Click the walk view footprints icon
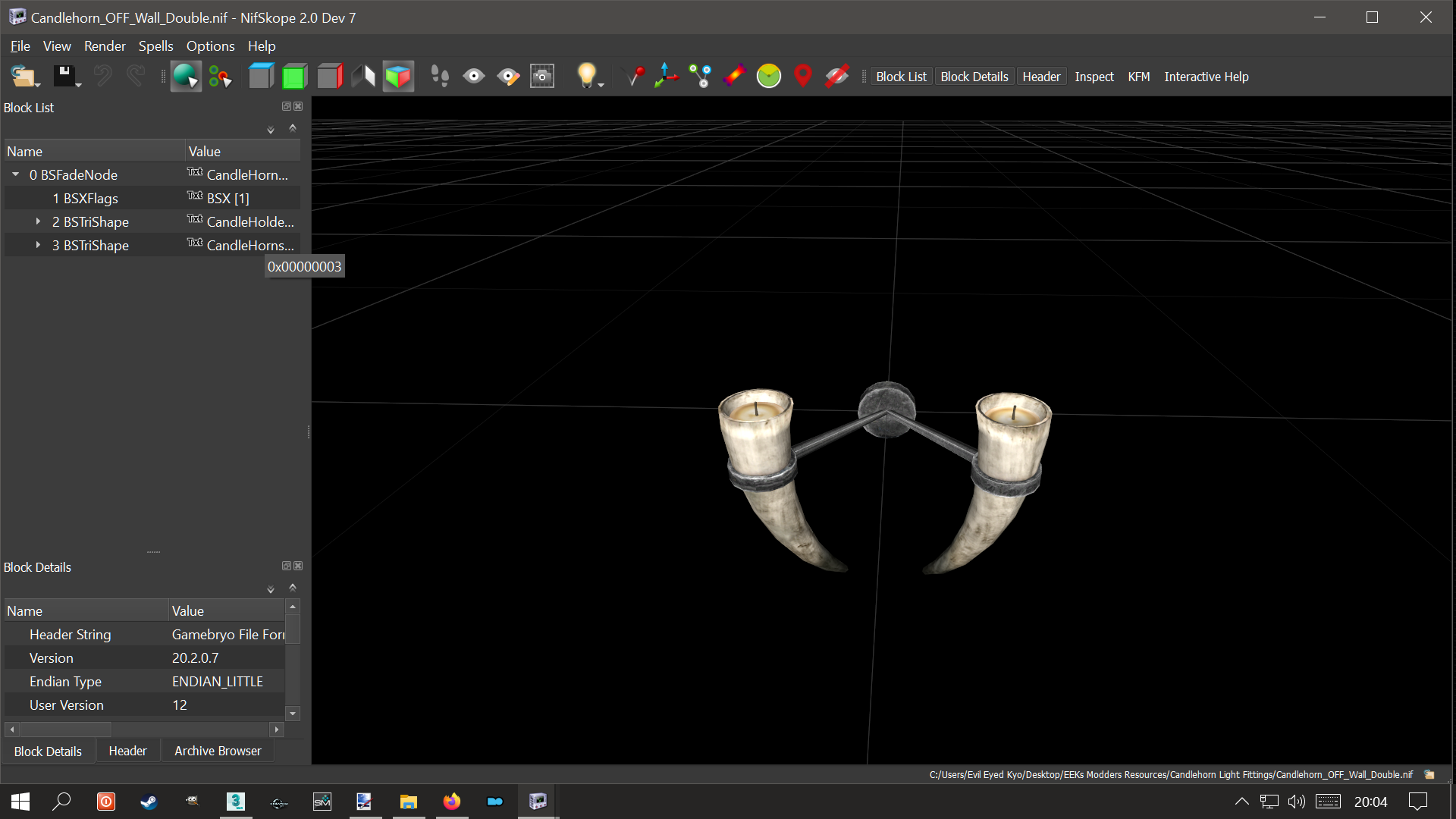The height and width of the screenshot is (819, 1456). (439, 76)
